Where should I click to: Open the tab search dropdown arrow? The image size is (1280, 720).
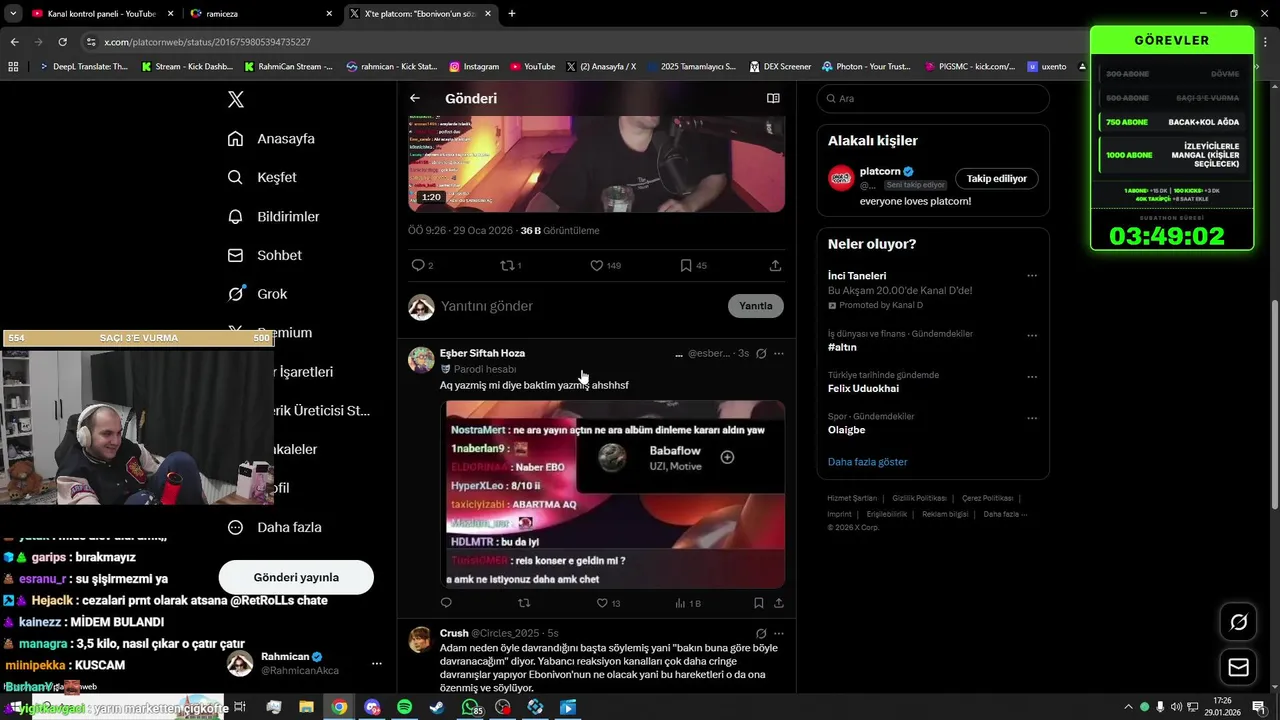click(x=13, y=14)
